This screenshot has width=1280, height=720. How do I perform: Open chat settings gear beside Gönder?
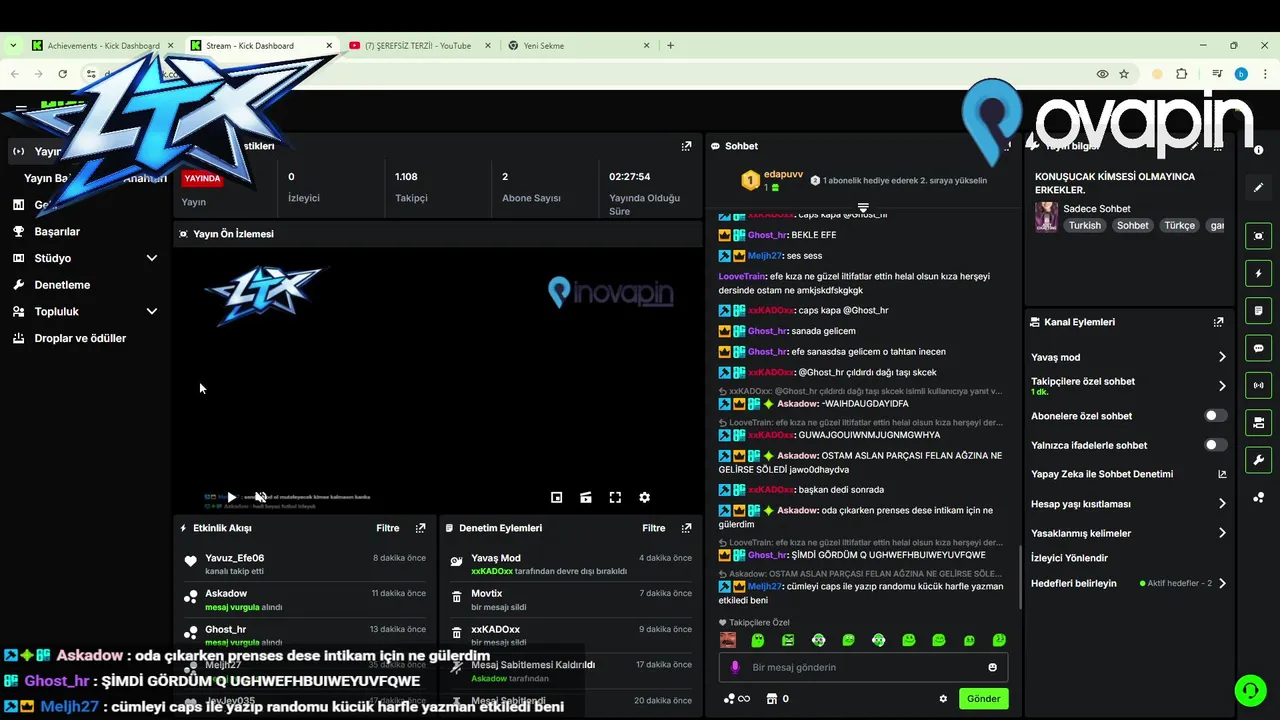click(x=942, y=699)
